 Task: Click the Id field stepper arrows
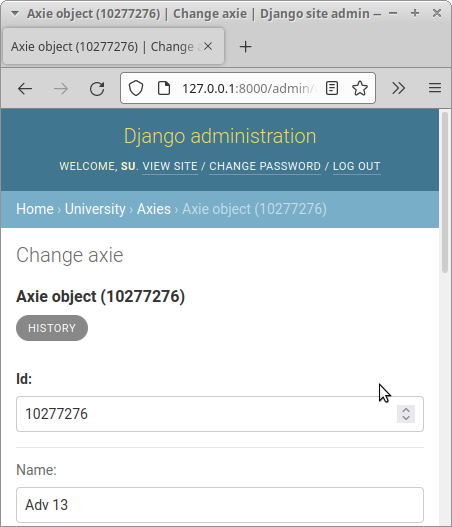[406, 414]
